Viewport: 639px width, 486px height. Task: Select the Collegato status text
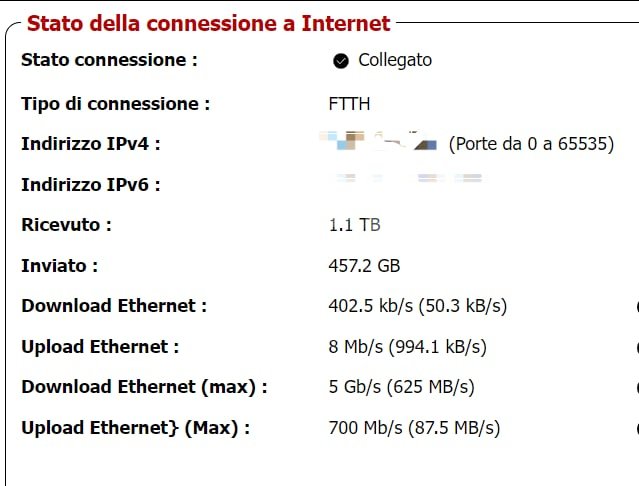click(395, 60)
